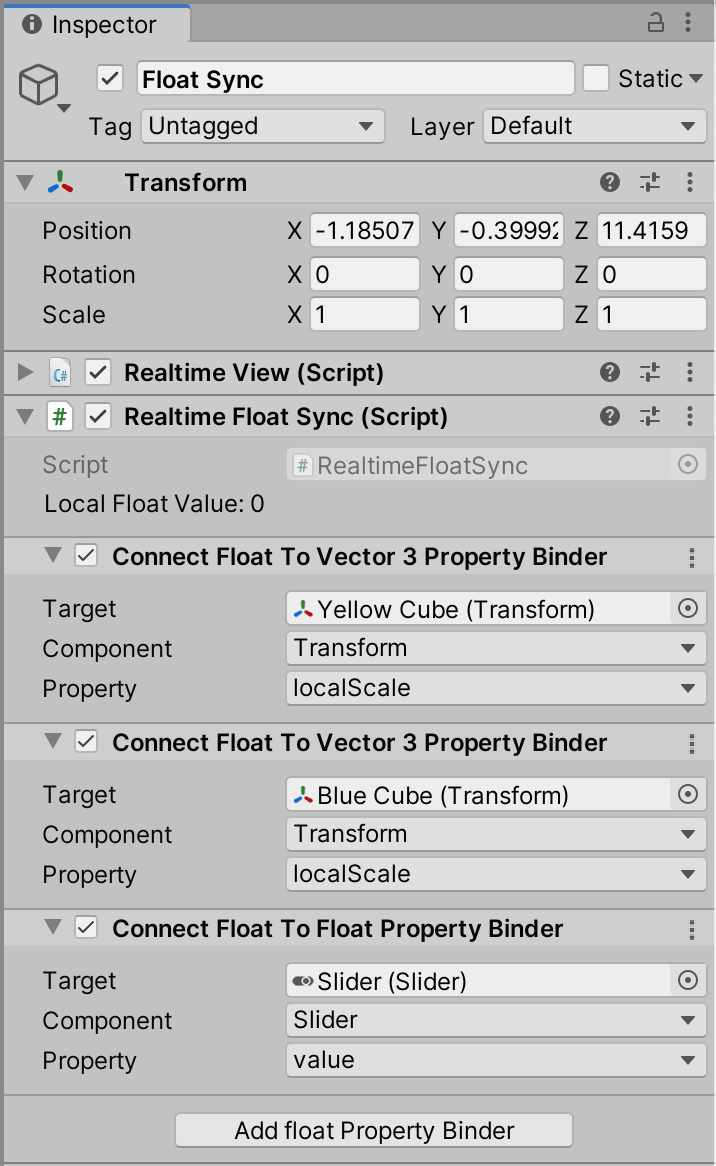Screen dimensions: 716x1166
Task: Select the Inspector tab
Action: 96,25
